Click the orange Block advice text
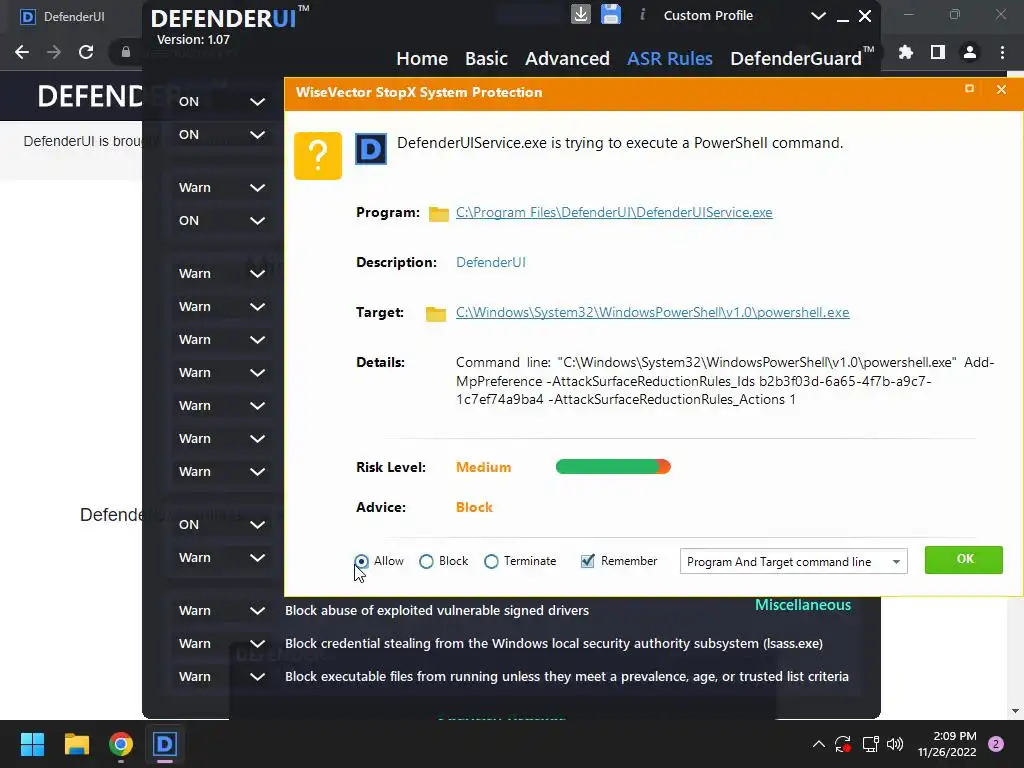This screenshot has width=1024, height=768. [x=474, y=507]
